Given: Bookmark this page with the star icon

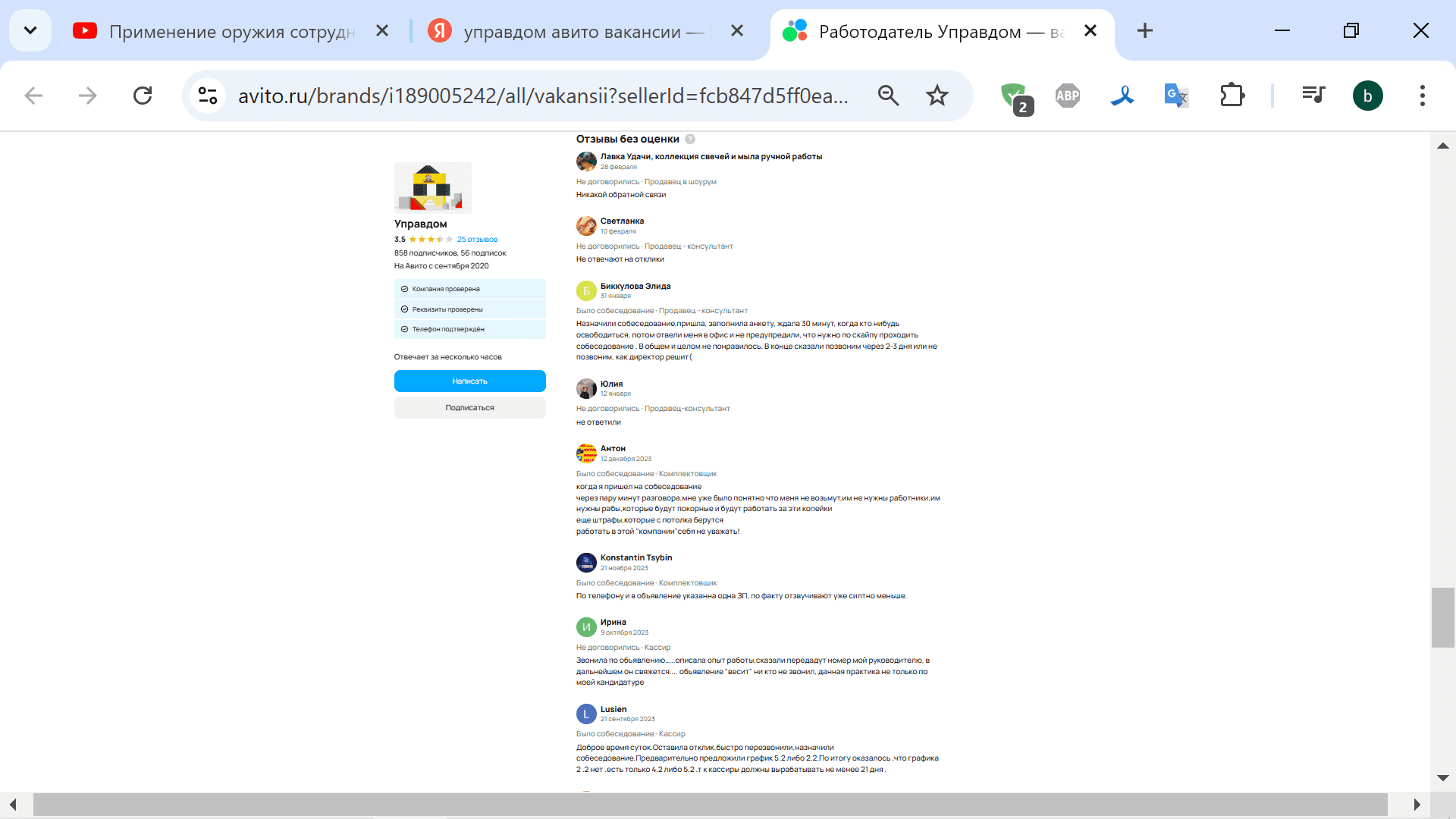Looking at the screenshot, I should pyautogui.click(x=937, y=96).
